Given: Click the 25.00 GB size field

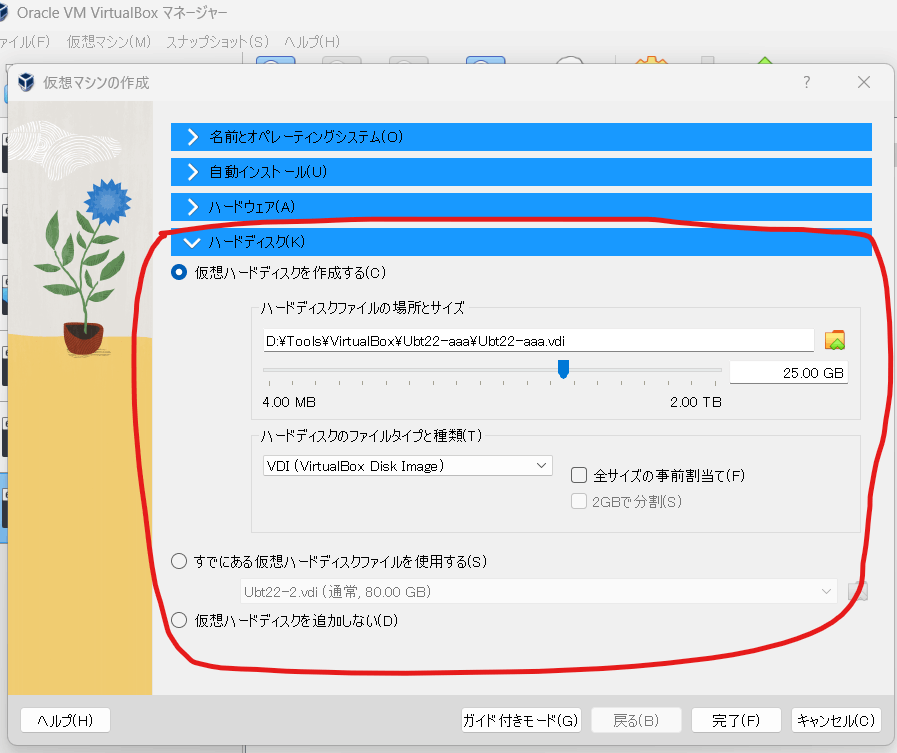Looking at the screenshot, I should point(789,373).
